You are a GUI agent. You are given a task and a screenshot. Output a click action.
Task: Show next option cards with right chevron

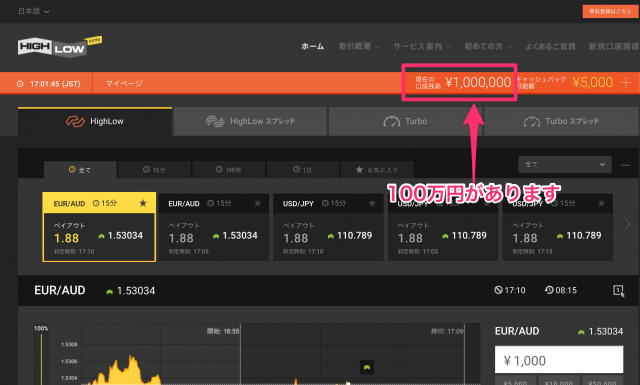tap(627, 224)
